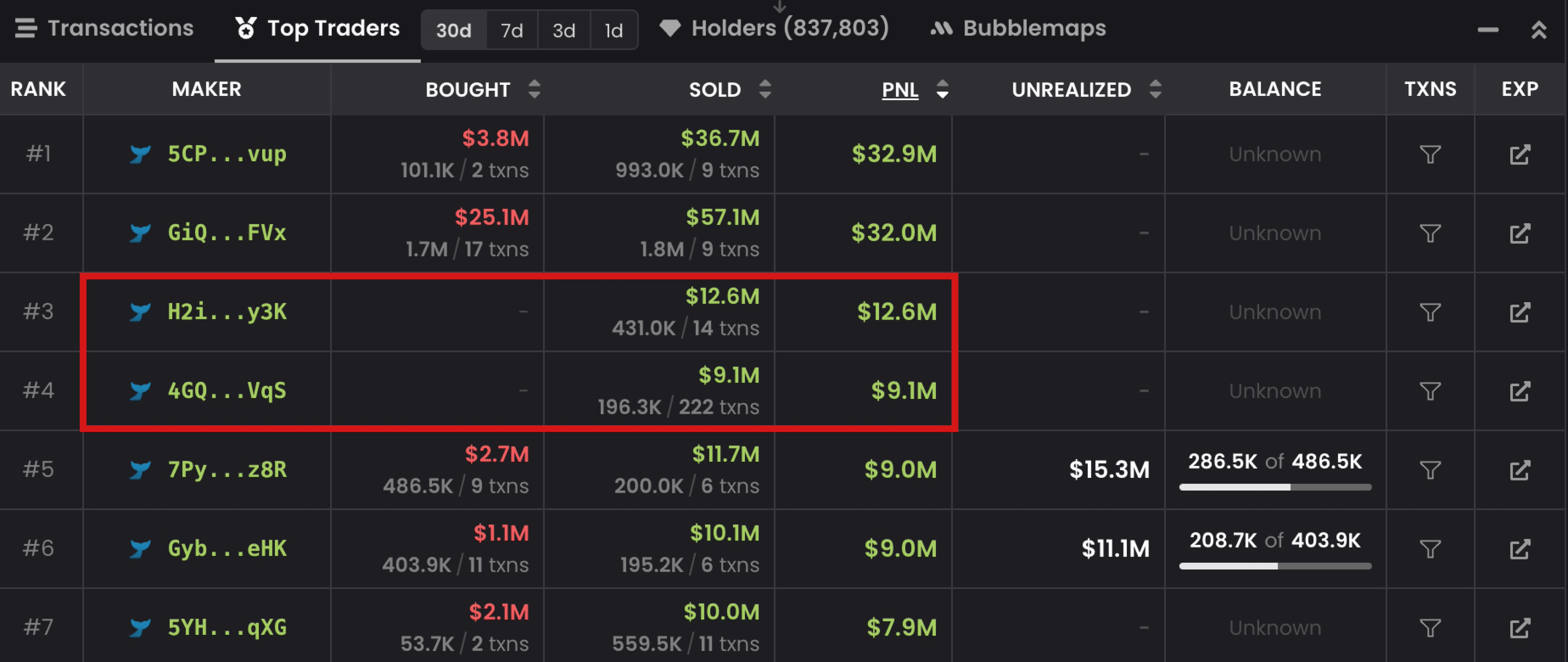1568x662 pixels.
Task: Click whale icon next to 5YH...qXG
Action: [140, 627]
